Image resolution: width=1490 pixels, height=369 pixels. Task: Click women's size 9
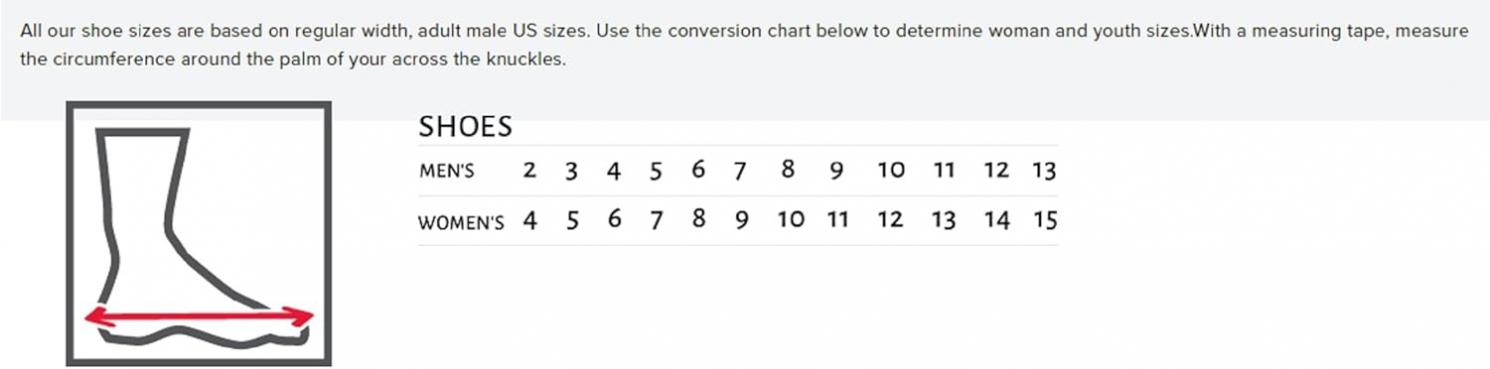pos(741,221)
